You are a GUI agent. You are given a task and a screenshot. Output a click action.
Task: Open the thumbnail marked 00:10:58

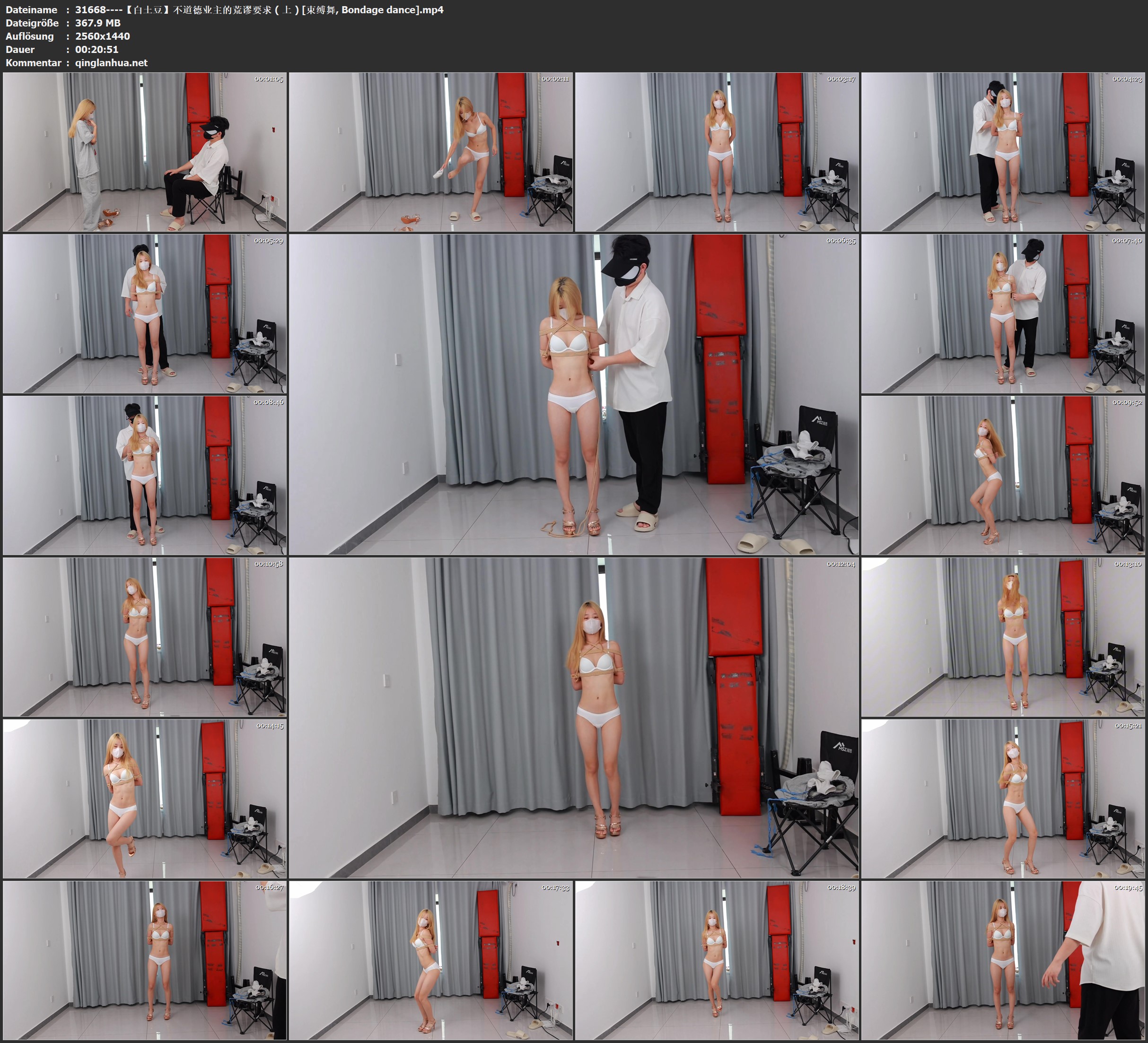pos(145,637)
